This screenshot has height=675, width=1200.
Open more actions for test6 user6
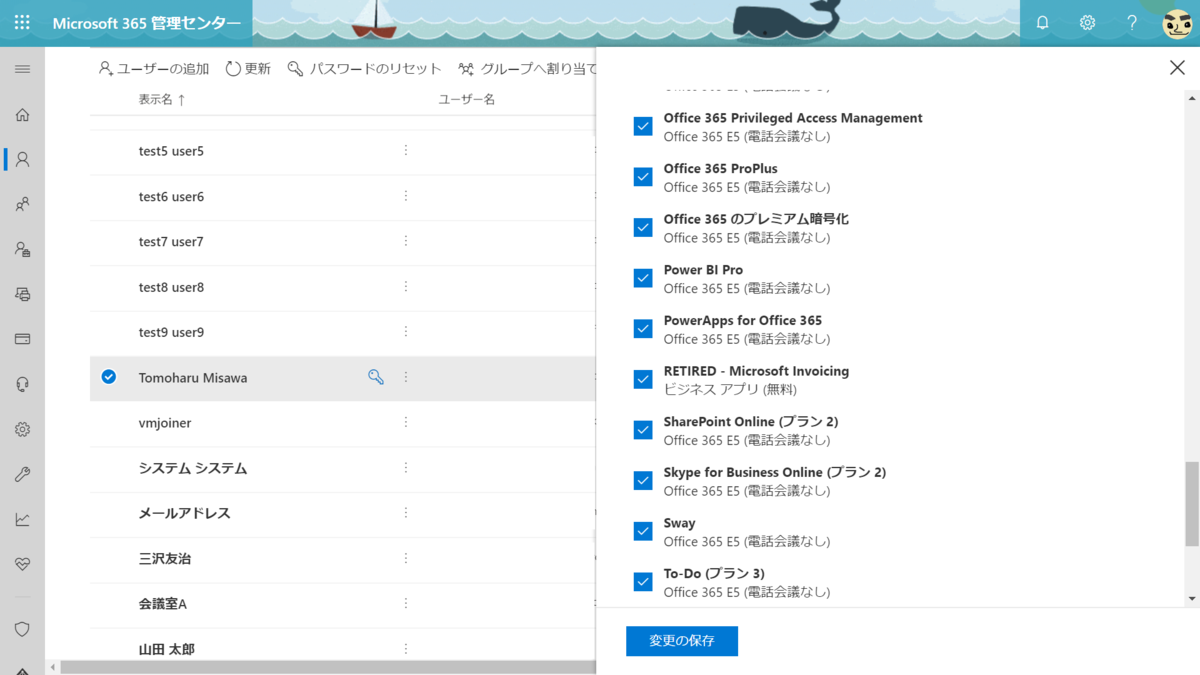[406, 196]
